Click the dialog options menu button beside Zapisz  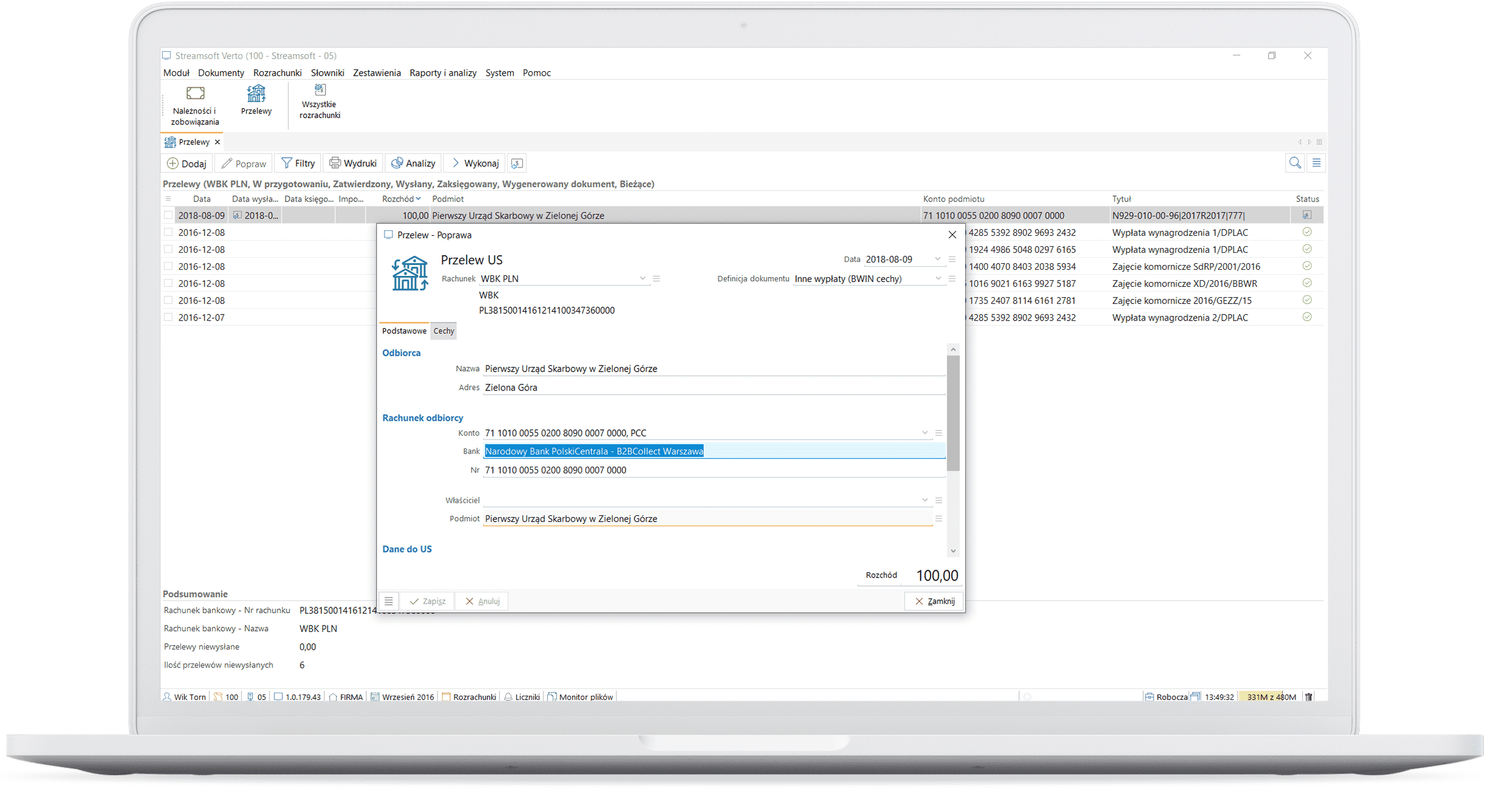pyautogui.click(x=388, y=601)
